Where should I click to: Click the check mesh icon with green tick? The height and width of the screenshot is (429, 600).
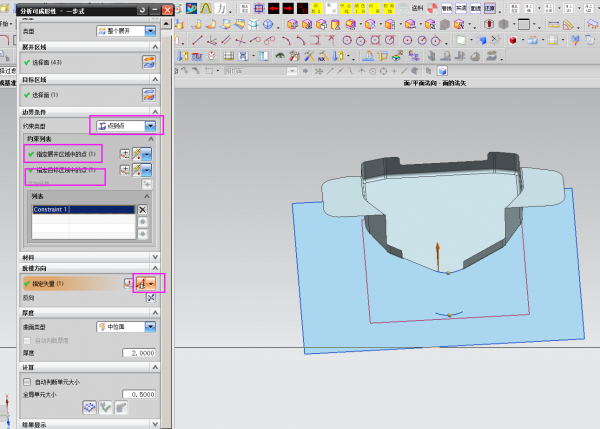(x=105, y=407)
